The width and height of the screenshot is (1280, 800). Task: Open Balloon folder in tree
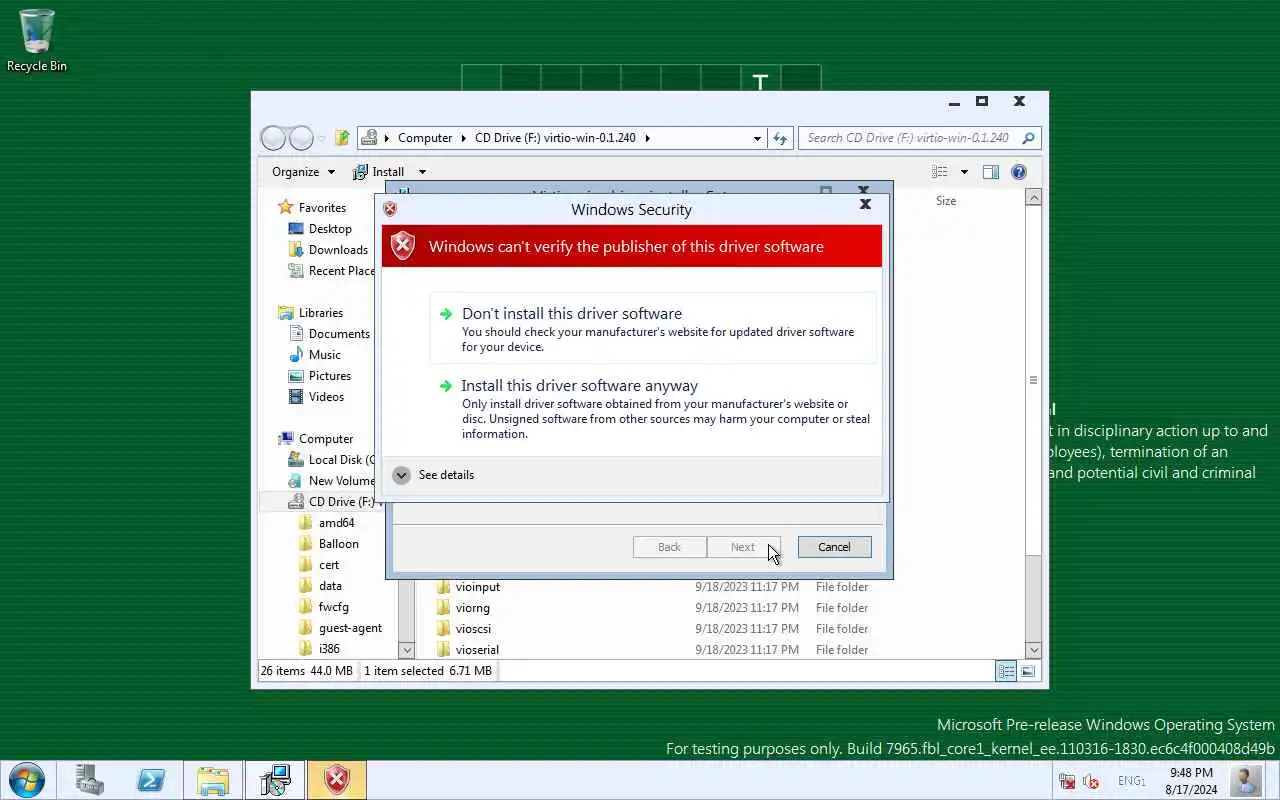(x=329, y=544)
